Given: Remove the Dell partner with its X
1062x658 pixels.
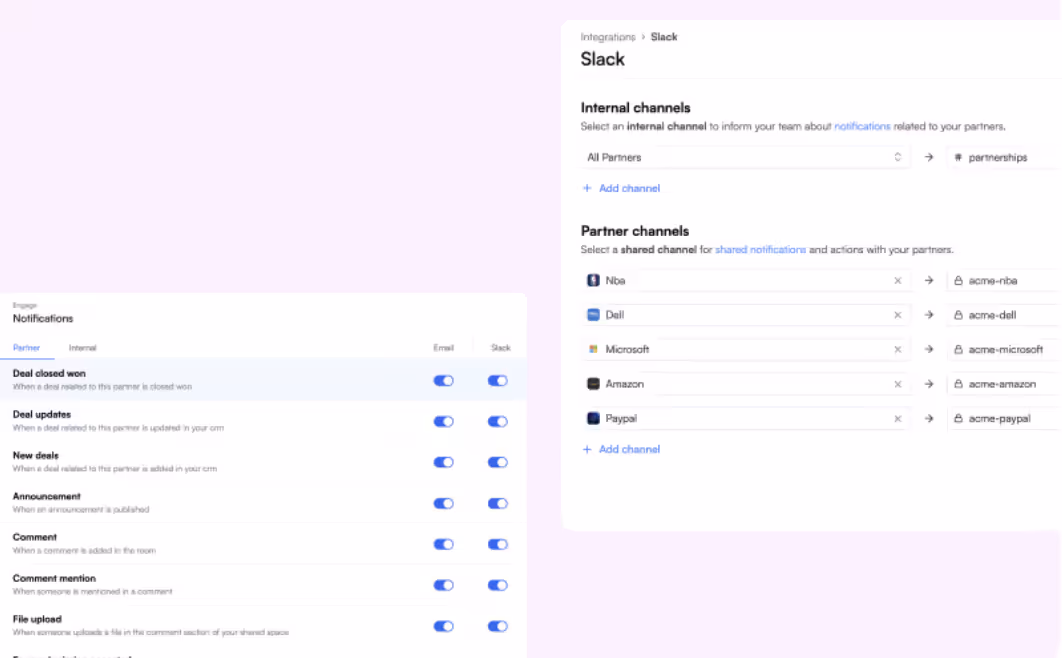Looking at the screenshot, I should pyautogui.click(x=897, y=315).
